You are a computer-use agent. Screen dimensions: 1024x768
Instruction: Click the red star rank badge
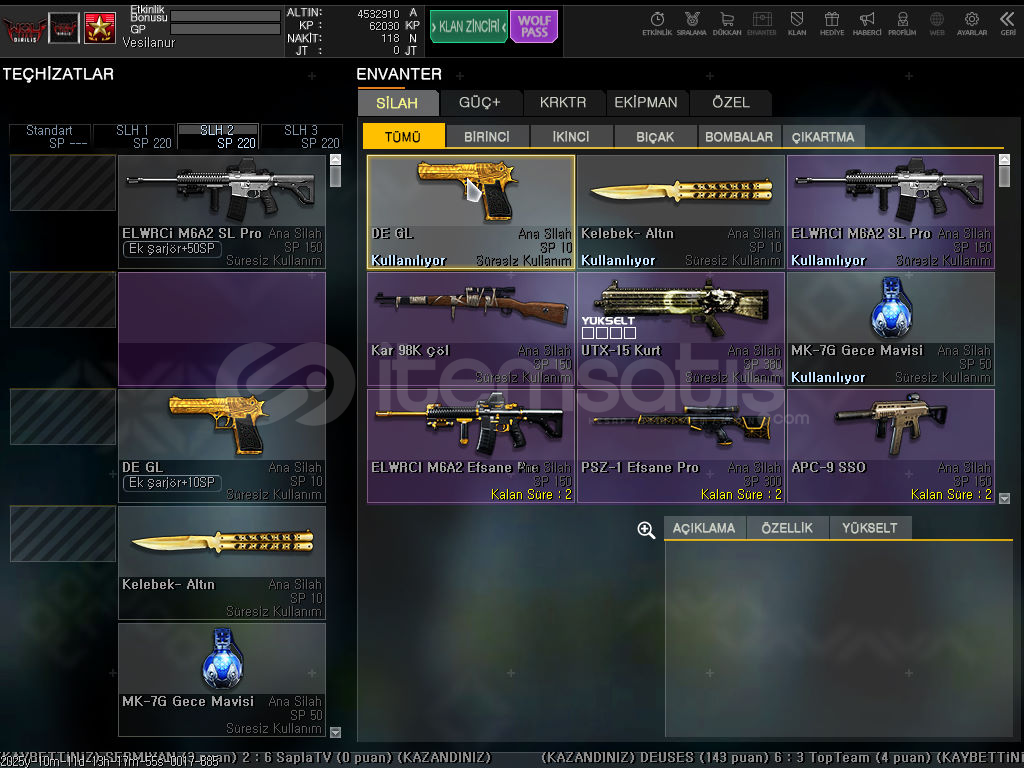pyautogui.click(x=100, y=27)
